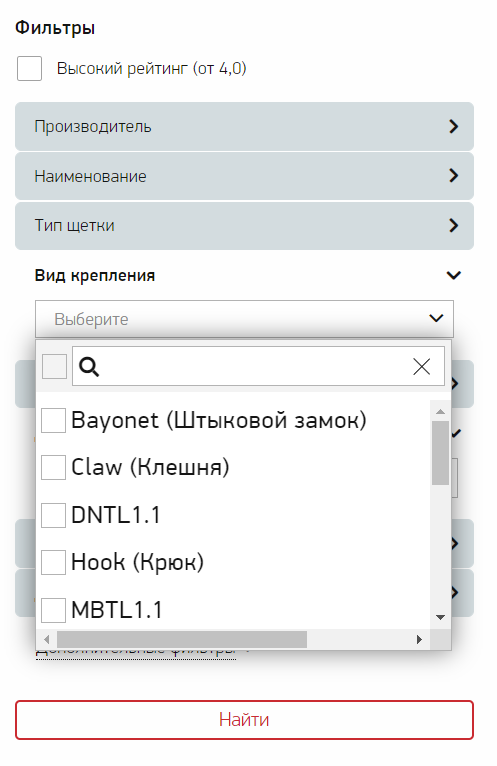497x766 pixels.
Task: Expand the Наименование filter section
Action: 244,176
